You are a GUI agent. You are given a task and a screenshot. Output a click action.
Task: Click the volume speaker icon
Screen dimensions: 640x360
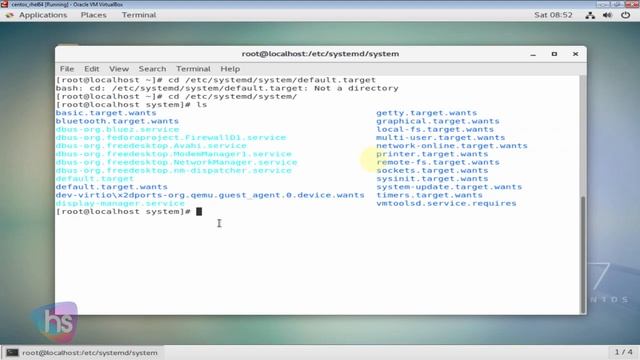(x=607, y=16)
